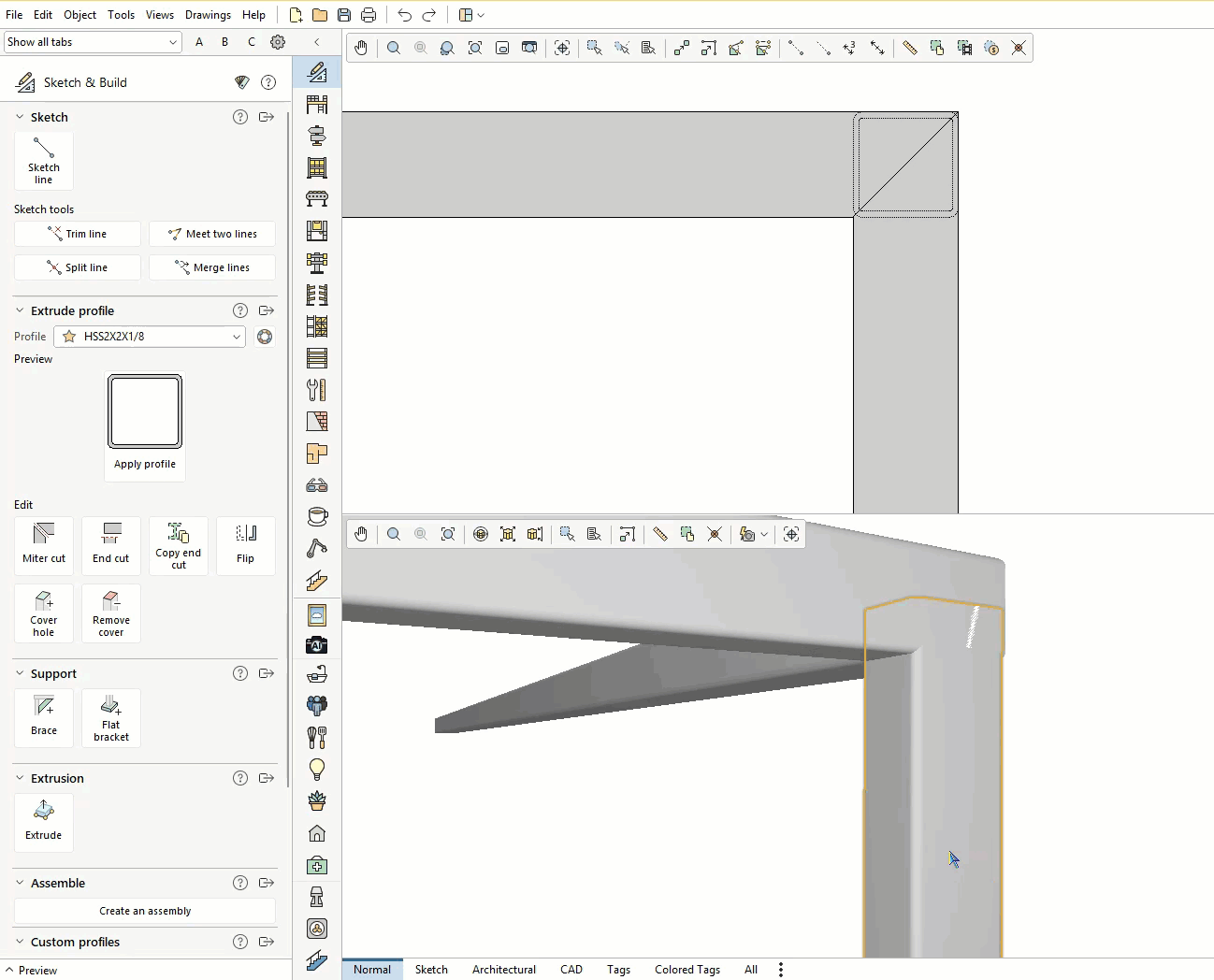Activate pan hand in top viewport toolbar
1214x980 pixels.
tap(361, 48)
